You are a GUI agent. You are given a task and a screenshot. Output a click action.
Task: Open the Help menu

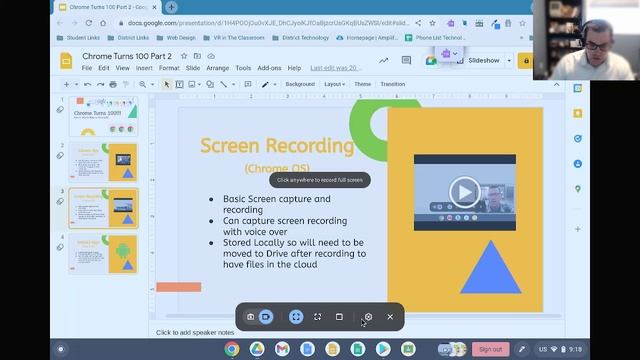pyautogui.click(x=294, y=68)
